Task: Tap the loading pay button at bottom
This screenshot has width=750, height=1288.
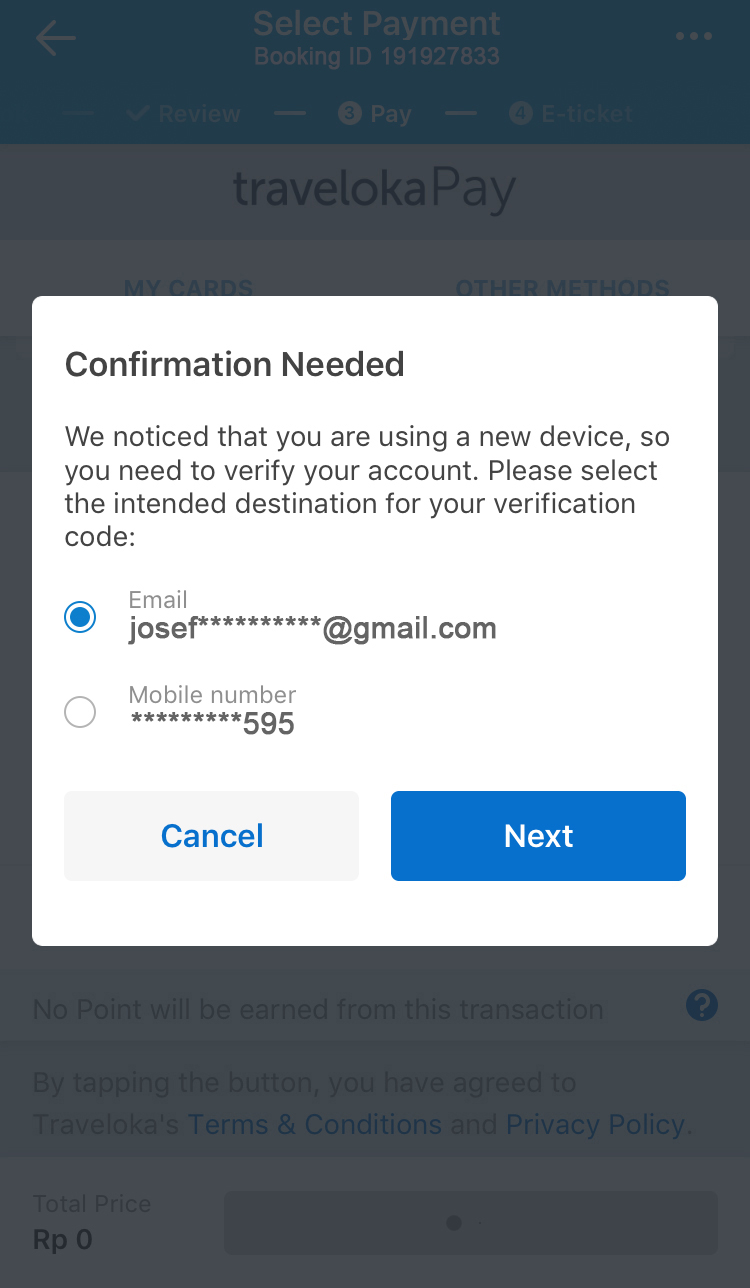Action: click(x=470, y=1222)
